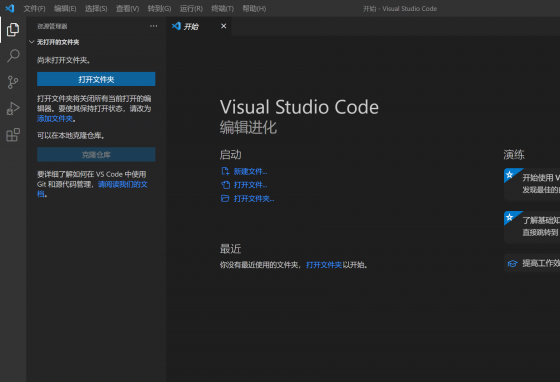This screenshot has height=382, width=560.
Task: Click the open file icon beside 打开文件
Action: point(225,185)
